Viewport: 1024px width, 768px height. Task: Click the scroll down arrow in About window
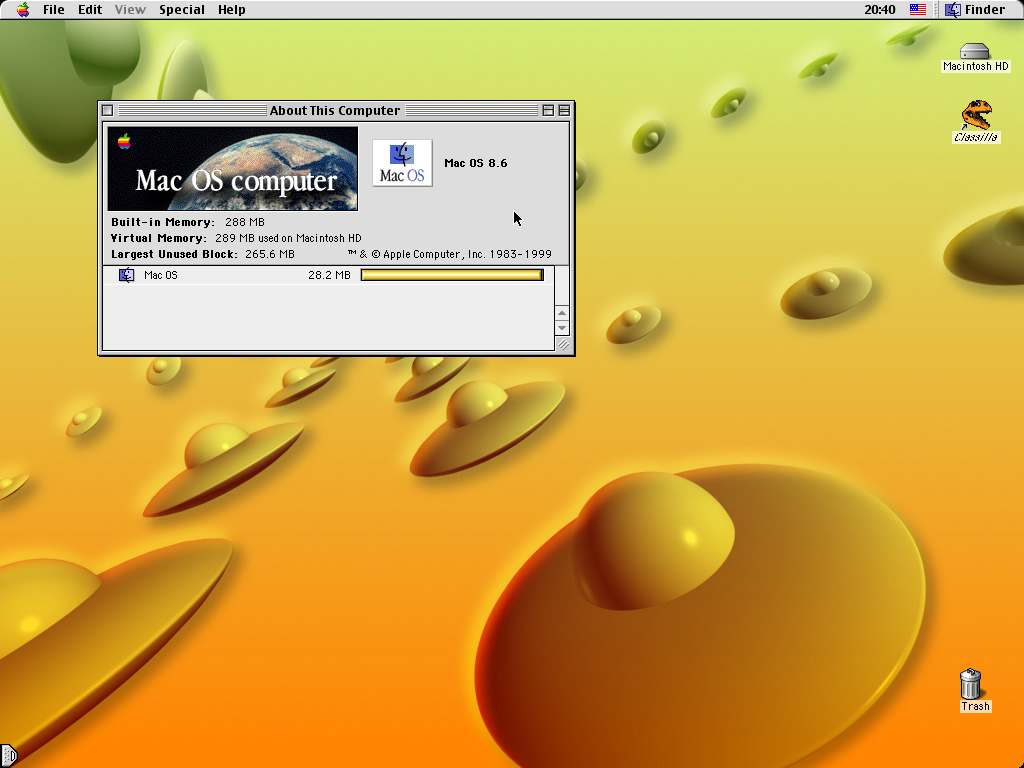562,328
